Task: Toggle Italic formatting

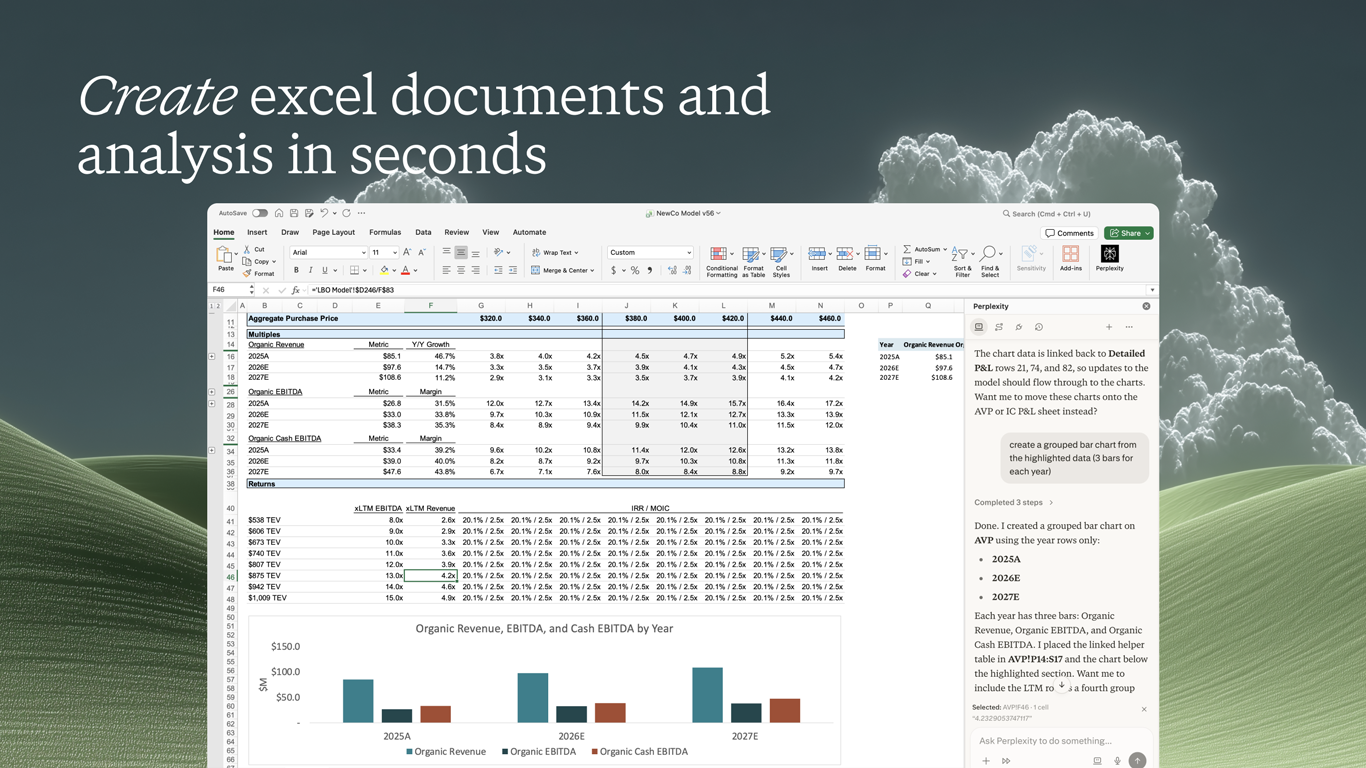Action: point(310,270)
